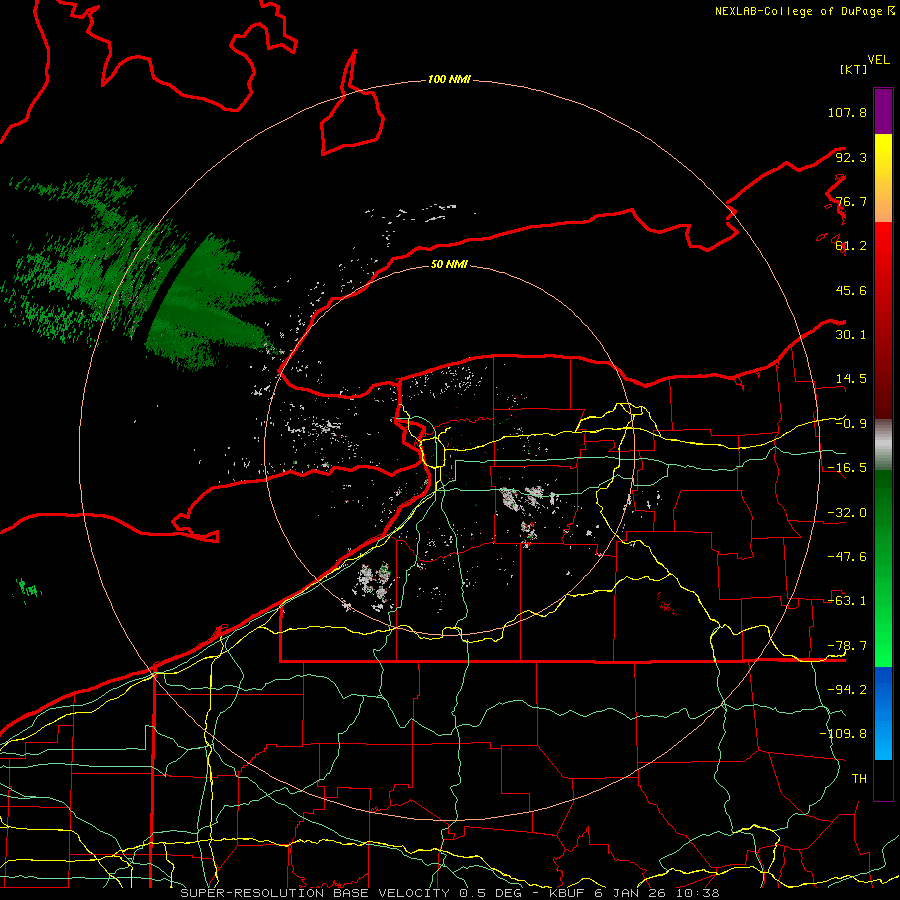Select the -0.9 velocity scale value
900x900 pixels.
[x=851, y=424]
